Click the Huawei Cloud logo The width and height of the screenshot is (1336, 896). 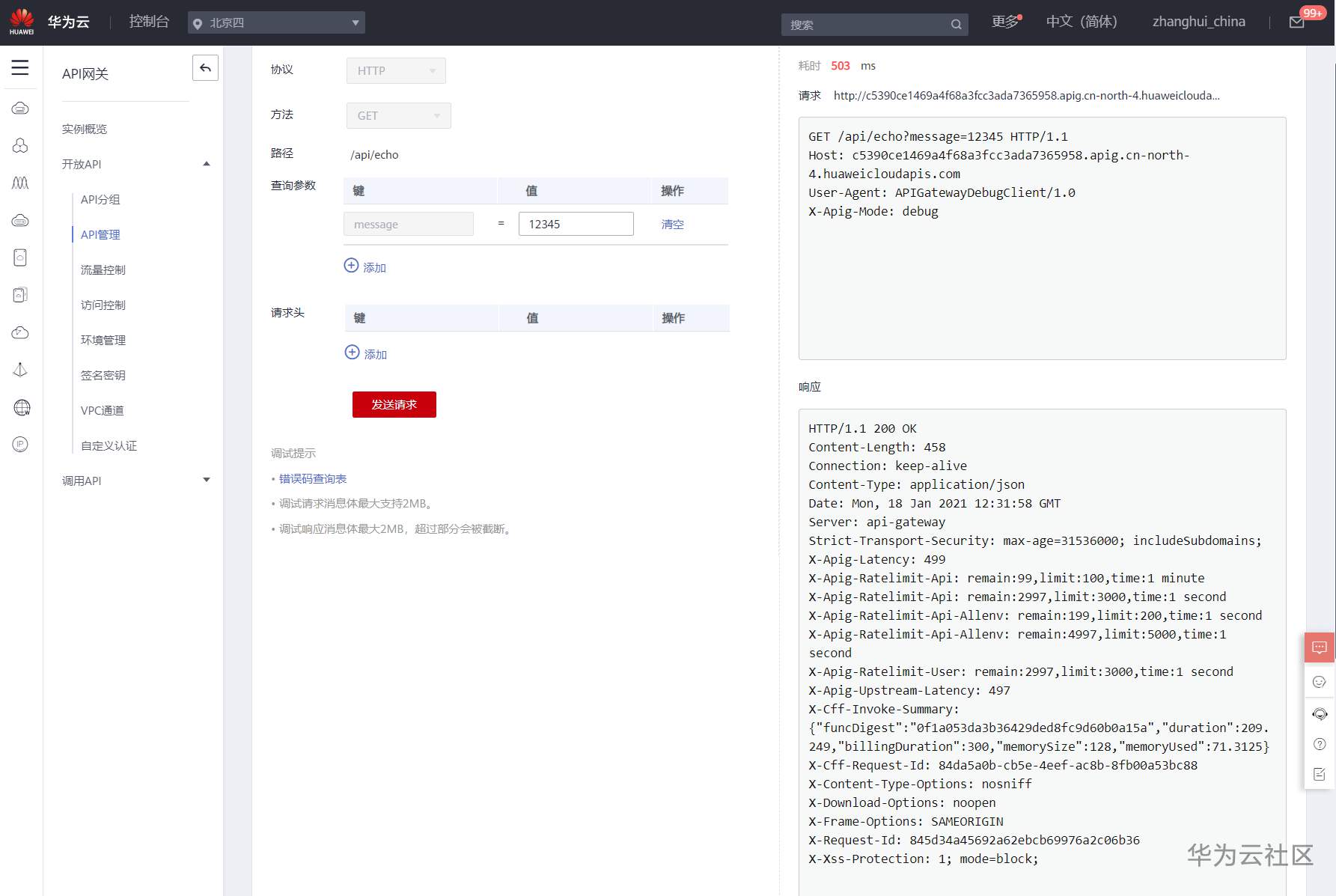(x=22, y=22)
